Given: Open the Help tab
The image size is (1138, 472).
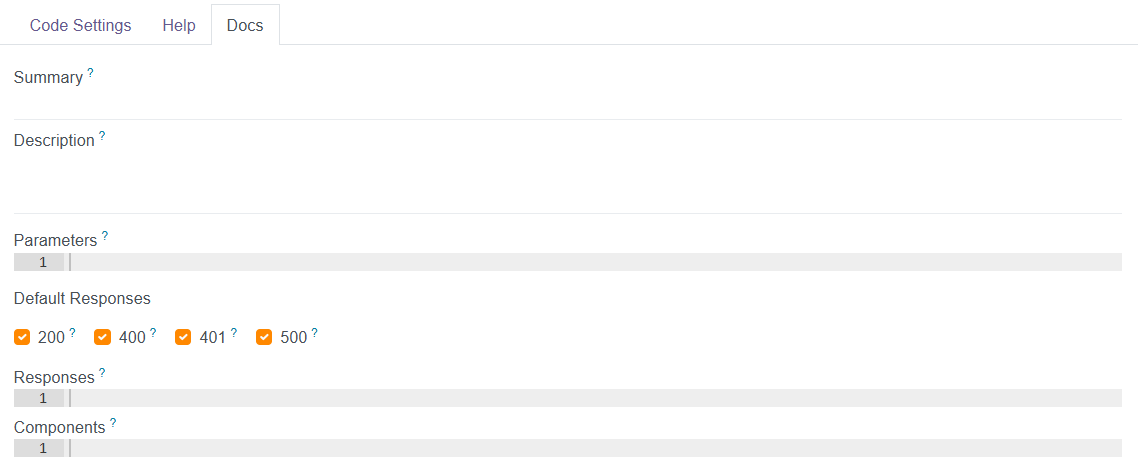Looking at the screenshot, I should [179, 25].
